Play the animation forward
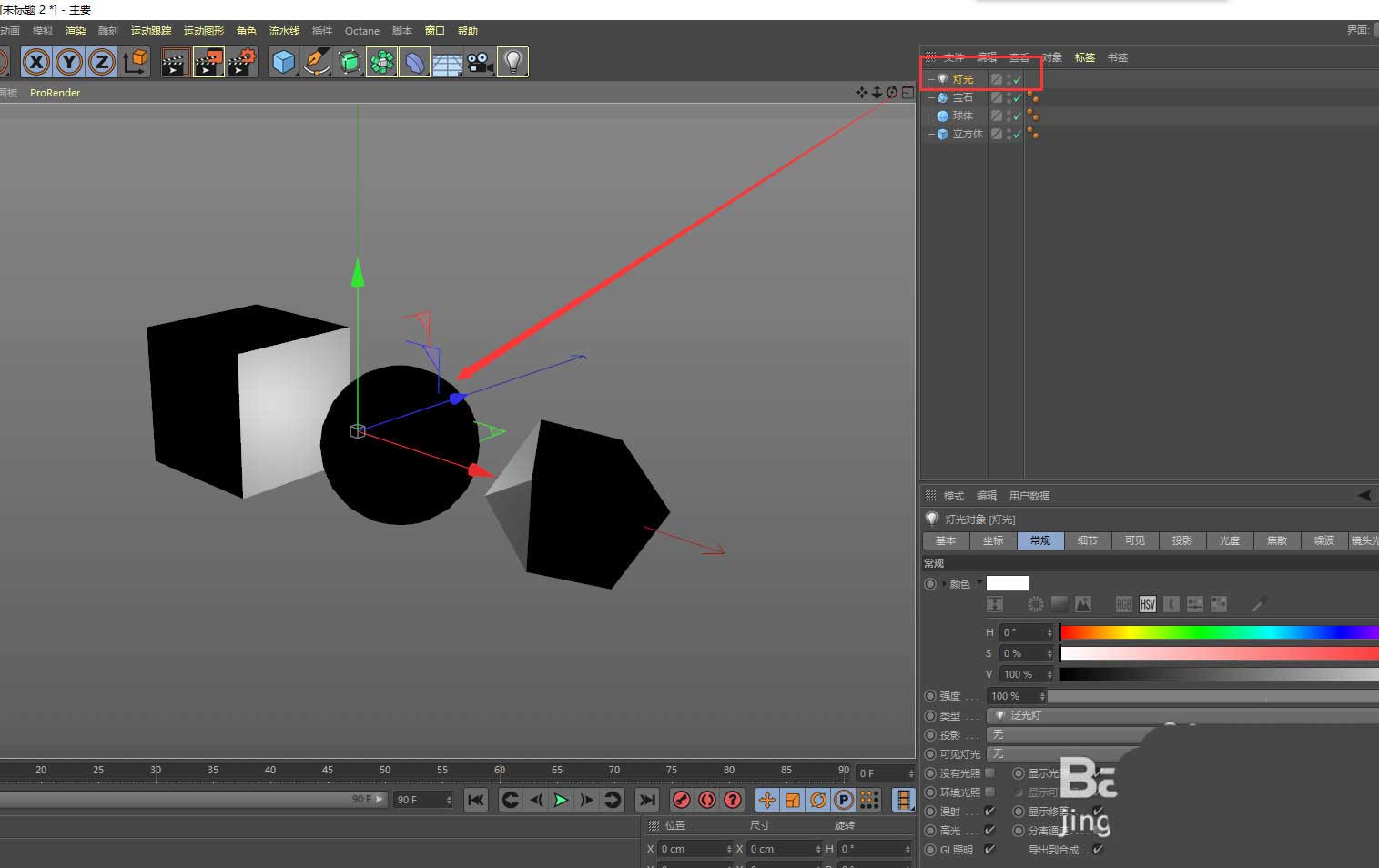 (561, 800)
